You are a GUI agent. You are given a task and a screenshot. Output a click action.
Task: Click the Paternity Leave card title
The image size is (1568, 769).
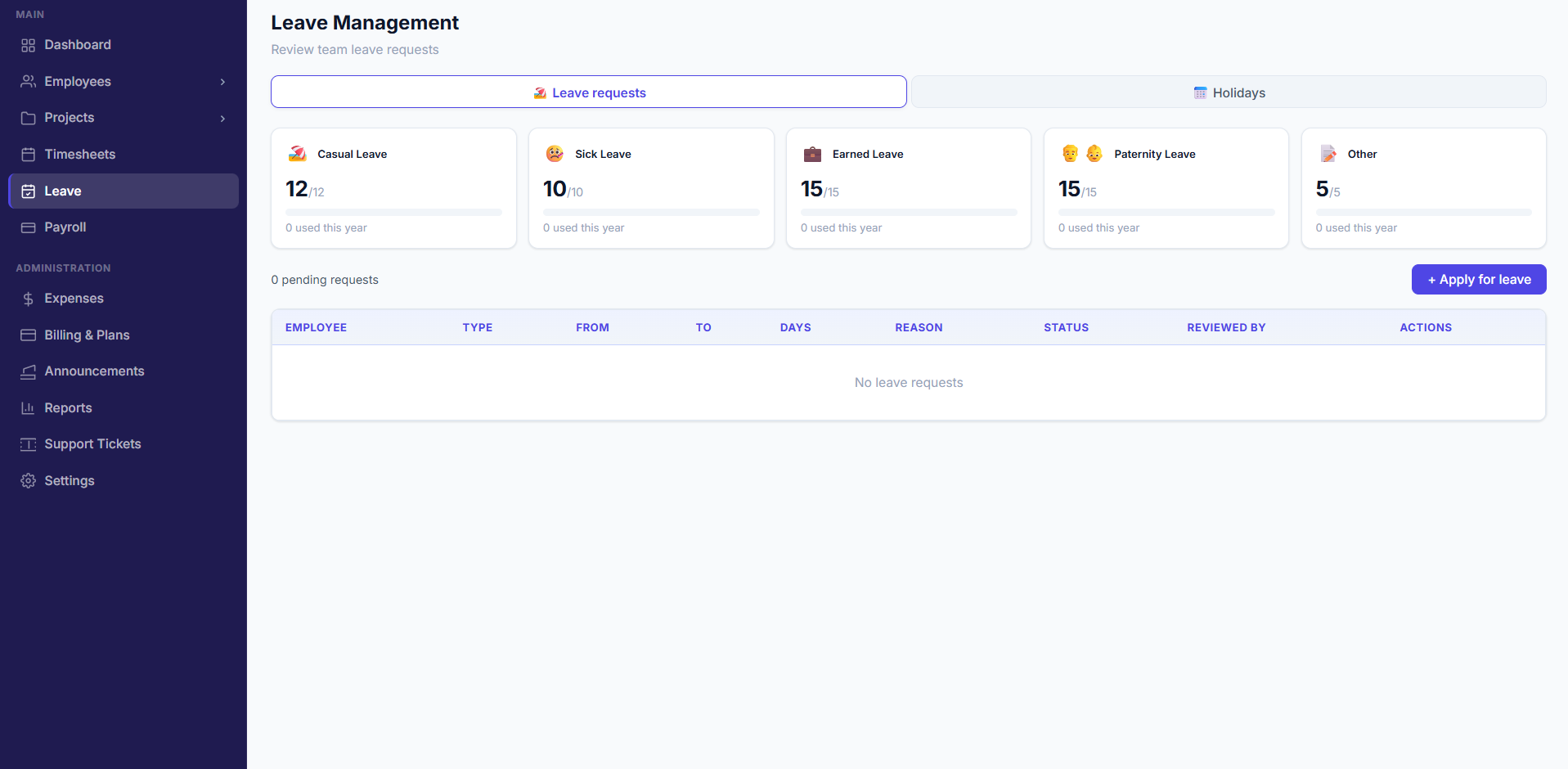coord(1155,154)
